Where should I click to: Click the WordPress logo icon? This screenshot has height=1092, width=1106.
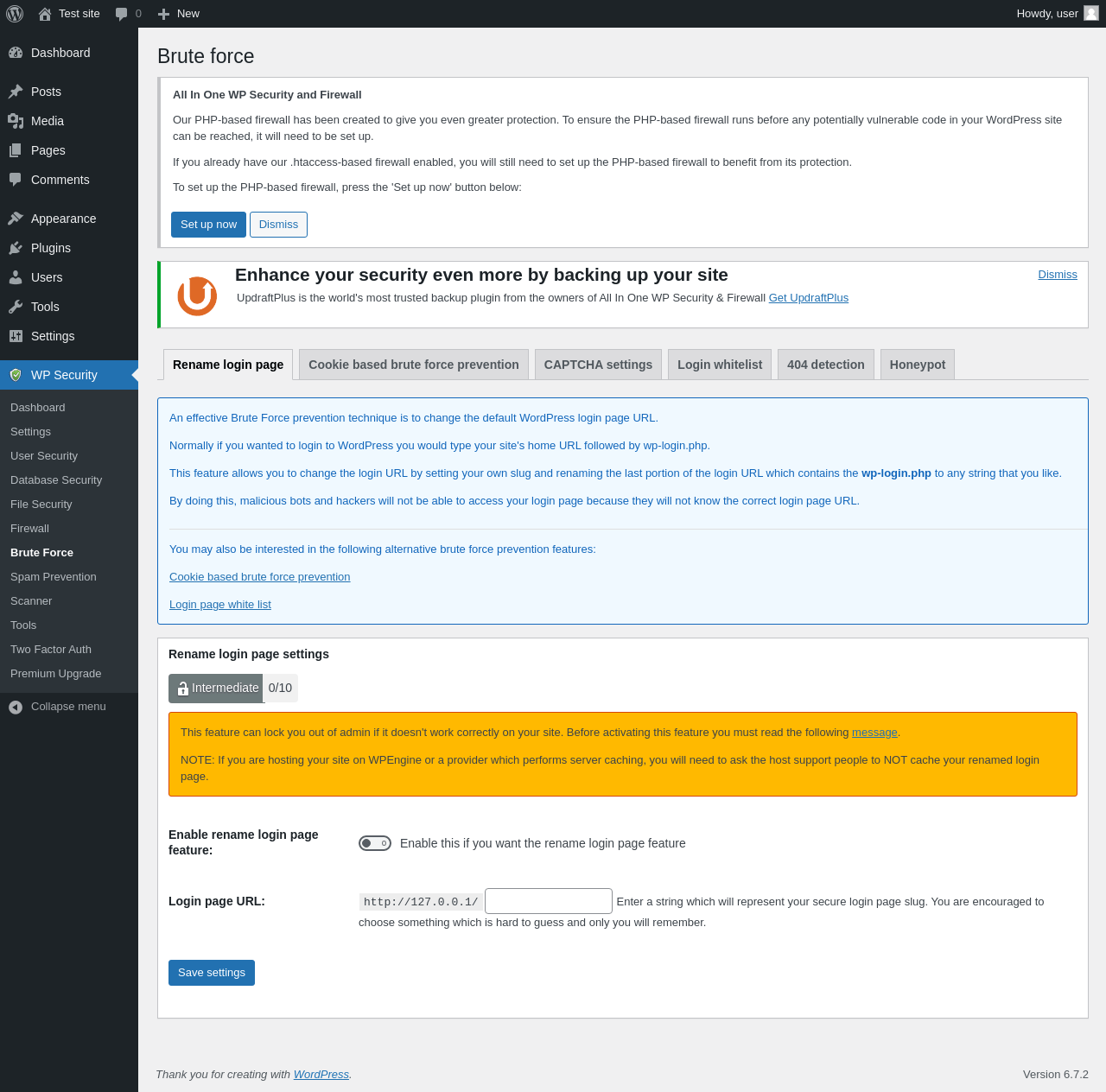pos(15,14)
